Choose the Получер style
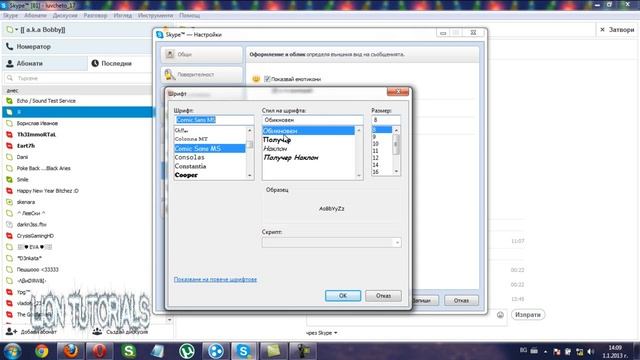 click(x=277, y=140)
